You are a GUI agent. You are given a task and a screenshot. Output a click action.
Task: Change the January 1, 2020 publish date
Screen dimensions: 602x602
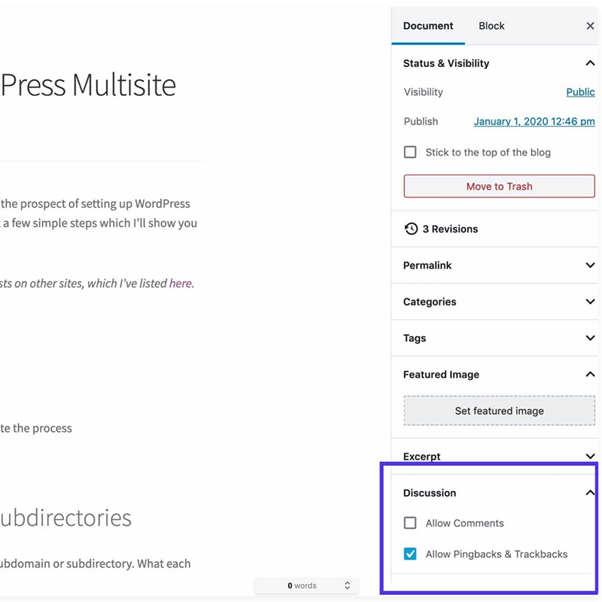click(x=534, y=122)
